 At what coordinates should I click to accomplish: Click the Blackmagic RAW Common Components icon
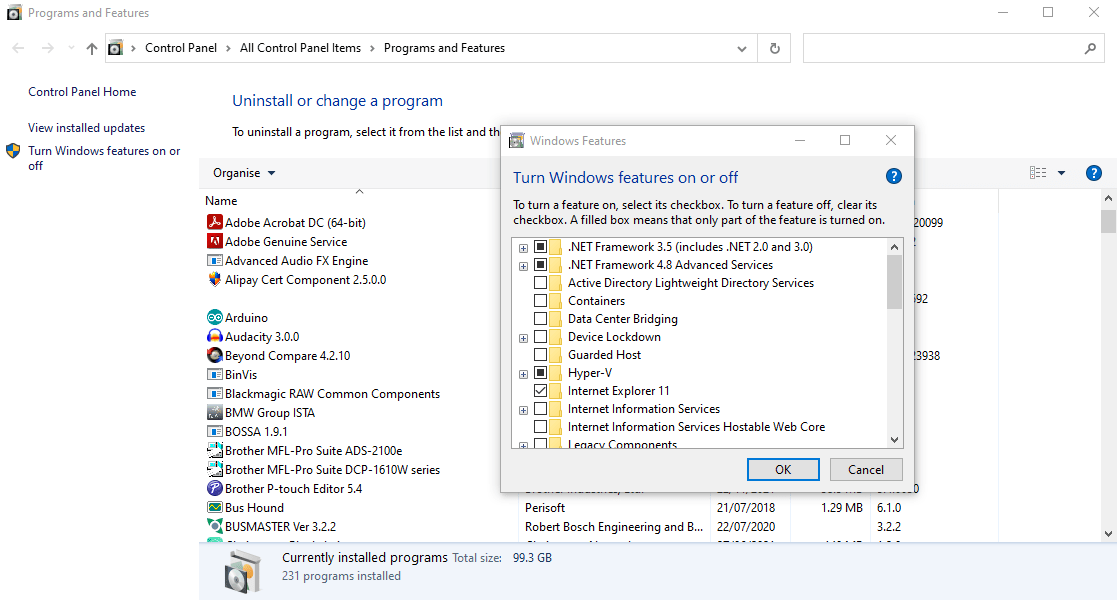[x=214, y=393]
